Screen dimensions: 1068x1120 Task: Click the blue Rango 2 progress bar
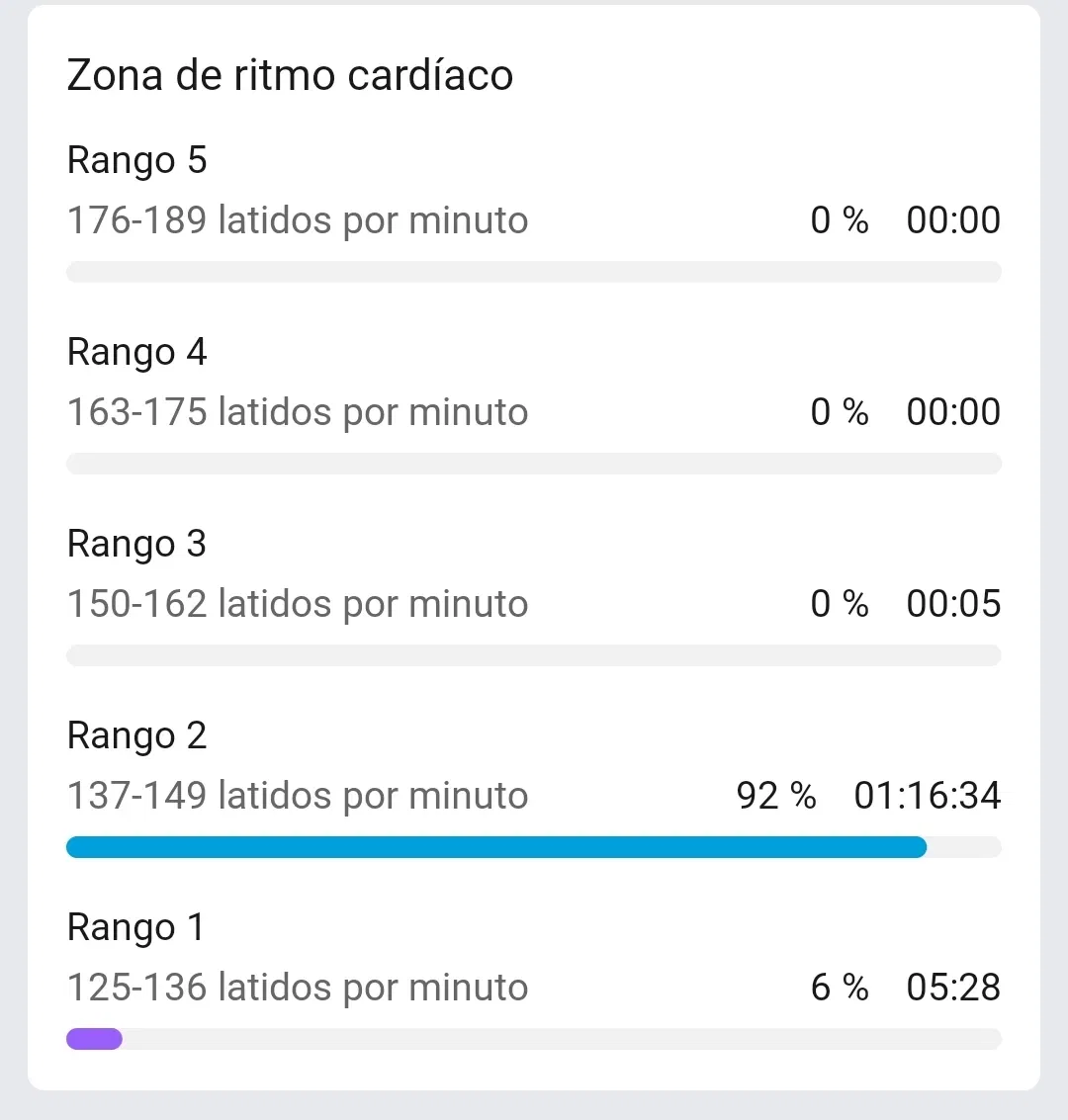(494, 847)
